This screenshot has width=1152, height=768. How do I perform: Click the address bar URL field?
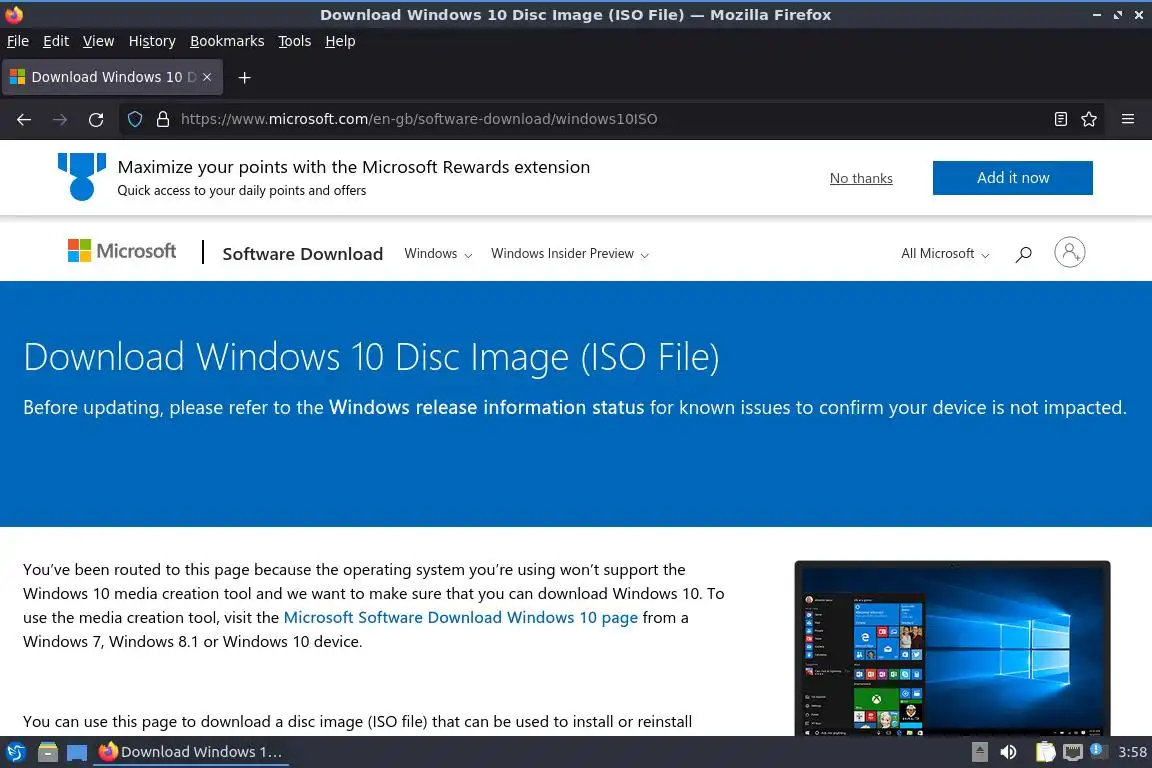coord(610,119)
